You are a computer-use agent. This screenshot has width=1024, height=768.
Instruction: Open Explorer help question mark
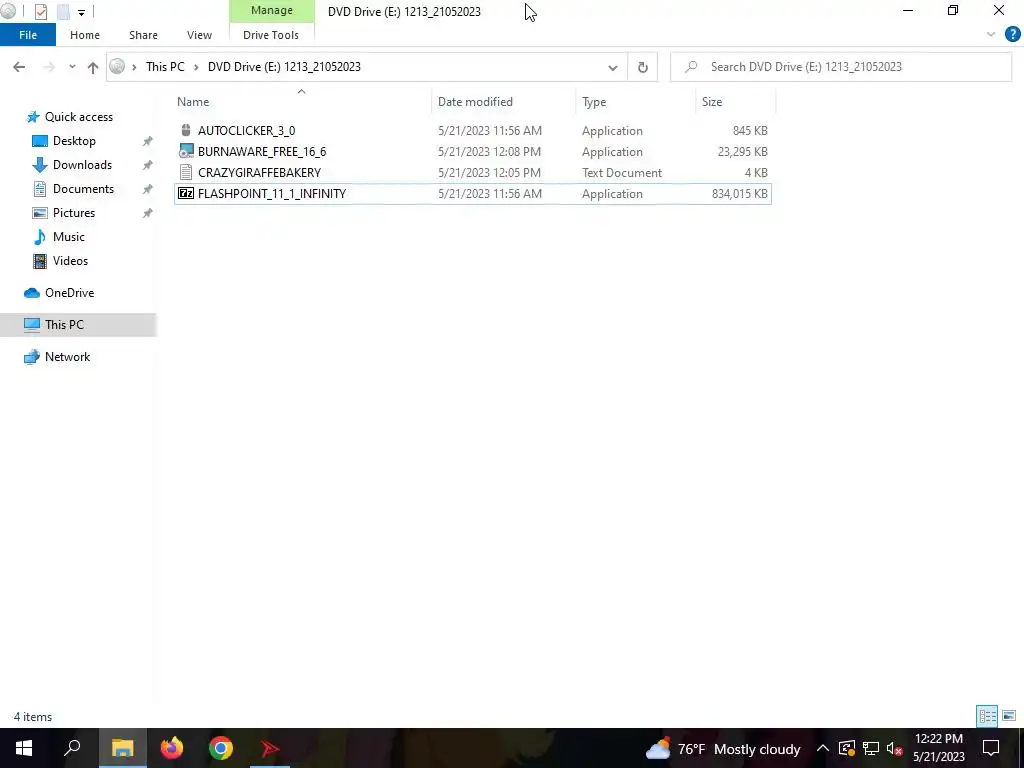point(1012,35)
